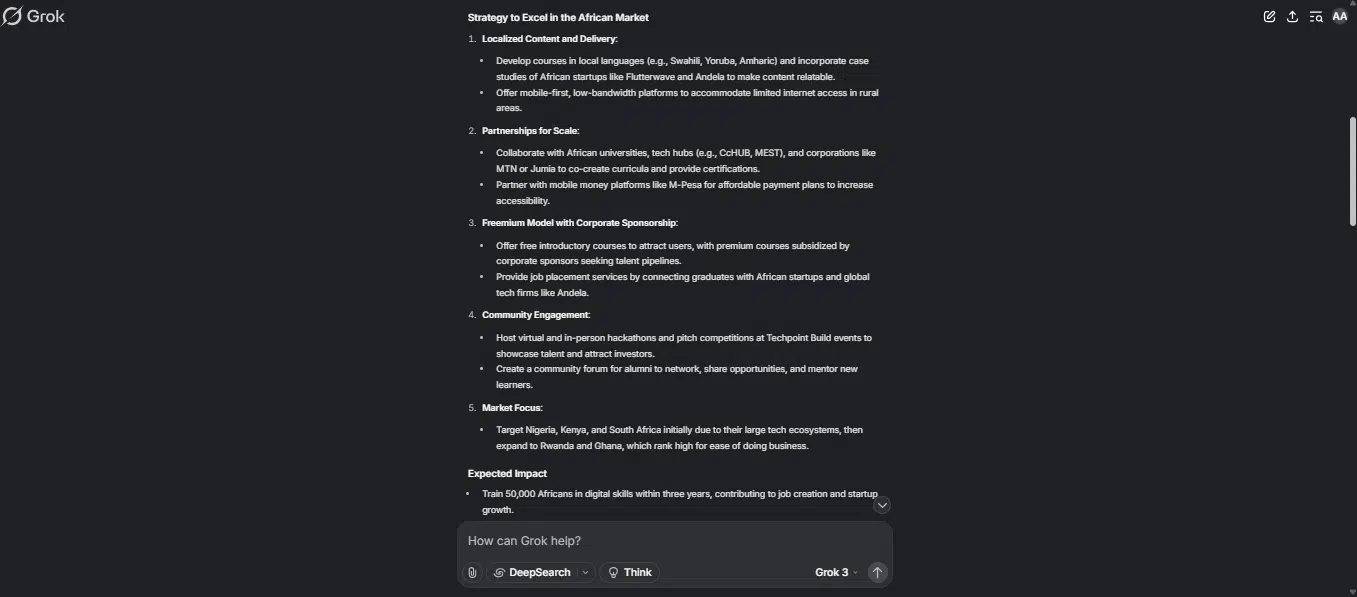Send the message with the up-arrow button
Screen dimensions: 1357x597
pyautogui.click(x=877, y=572)
